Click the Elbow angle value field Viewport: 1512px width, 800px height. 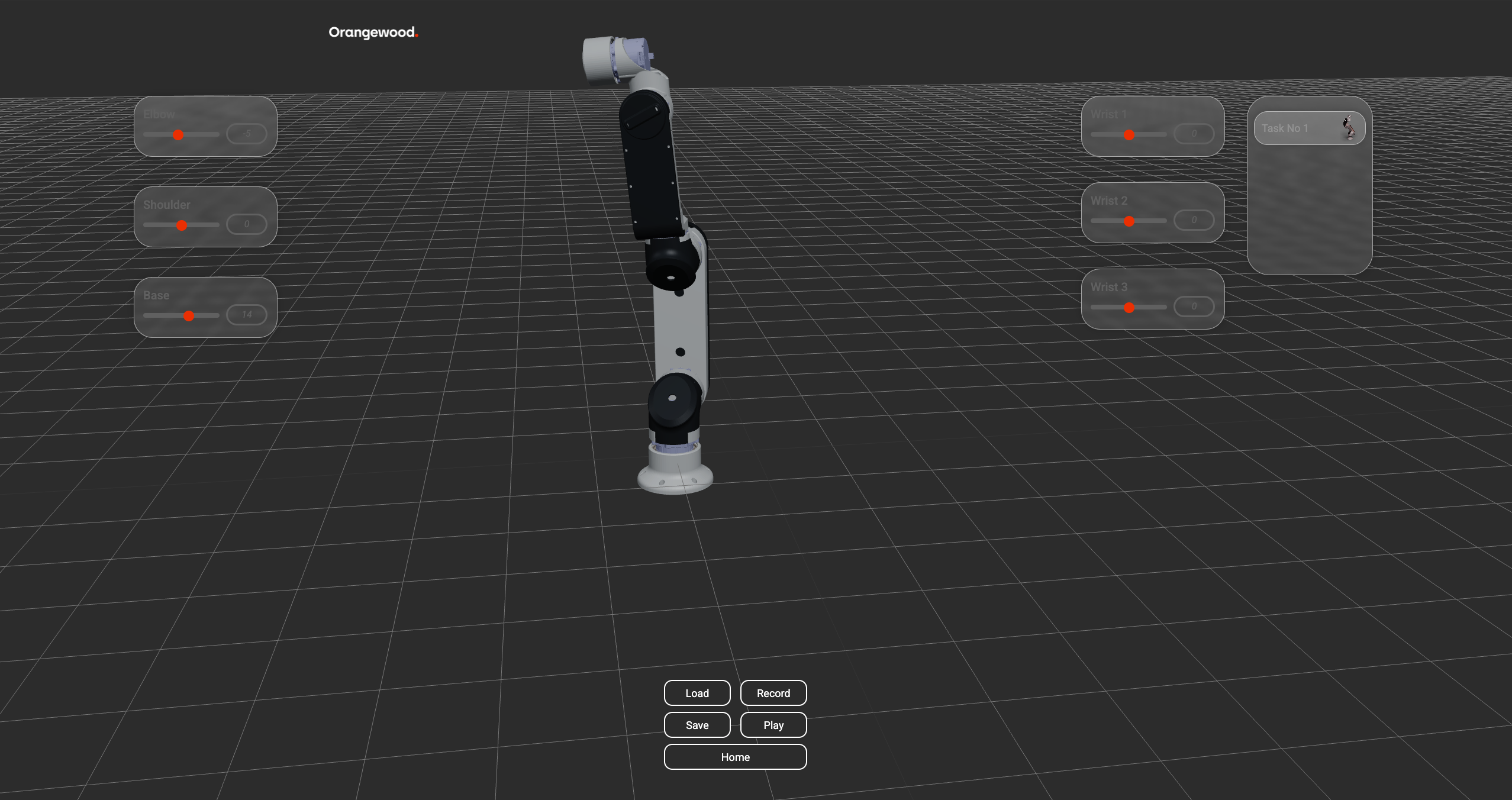click(x=247, y=134)
